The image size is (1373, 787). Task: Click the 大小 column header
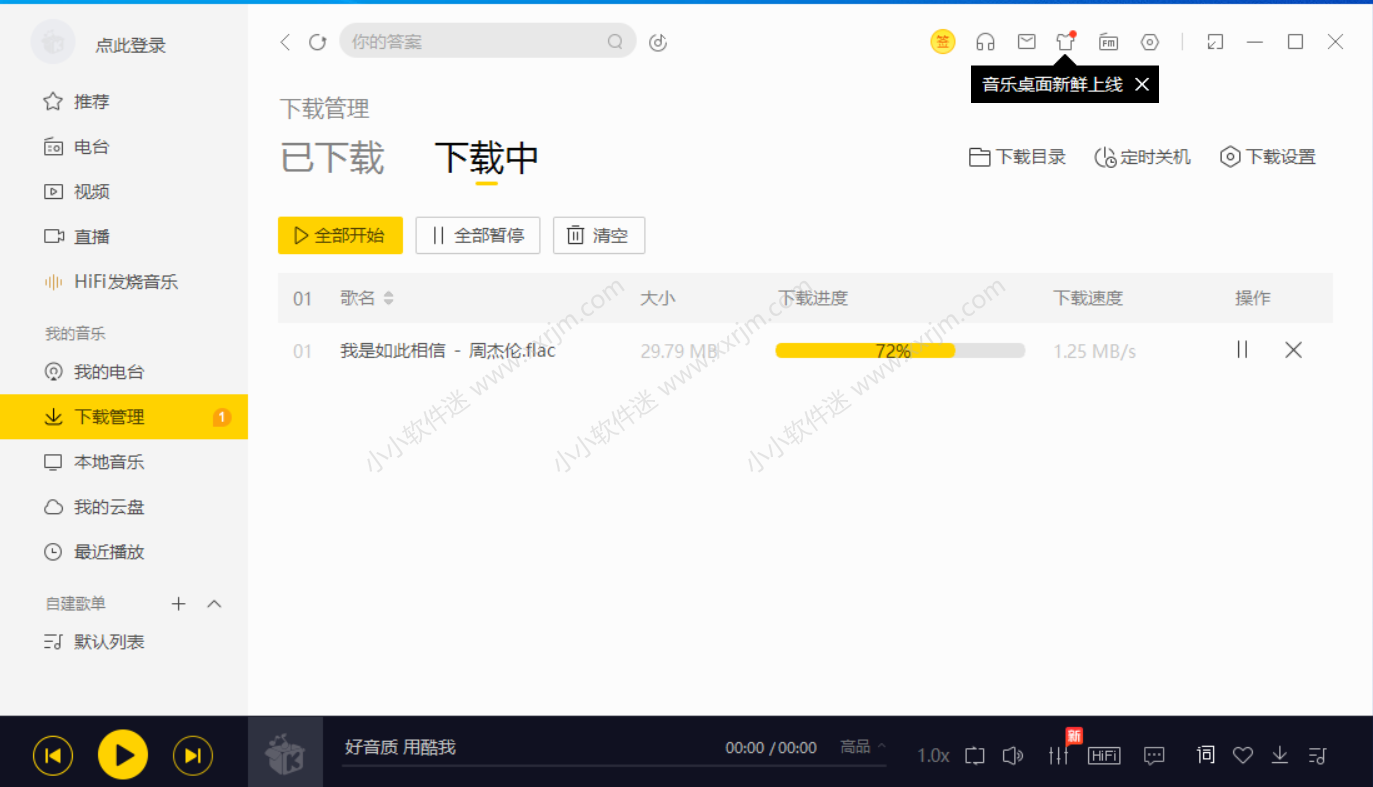click(657, 298)
